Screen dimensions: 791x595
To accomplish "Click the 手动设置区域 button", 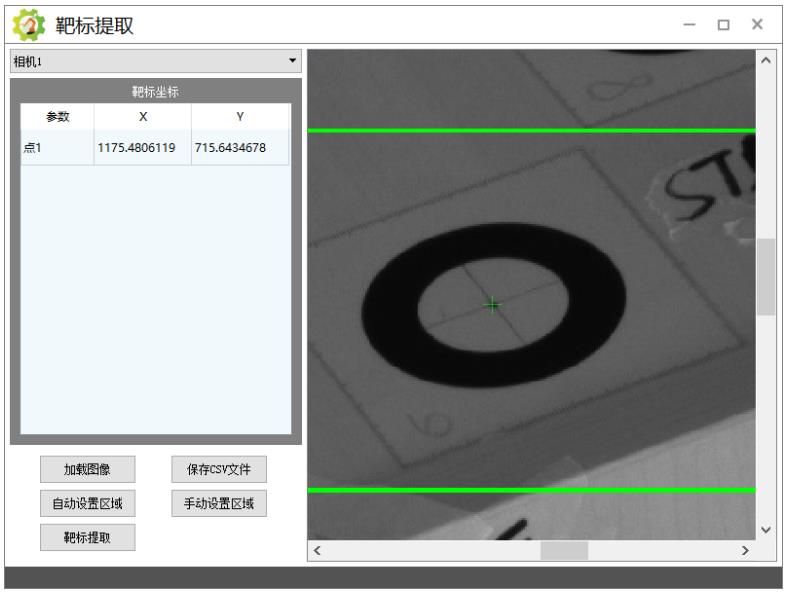I will point(219,503).
